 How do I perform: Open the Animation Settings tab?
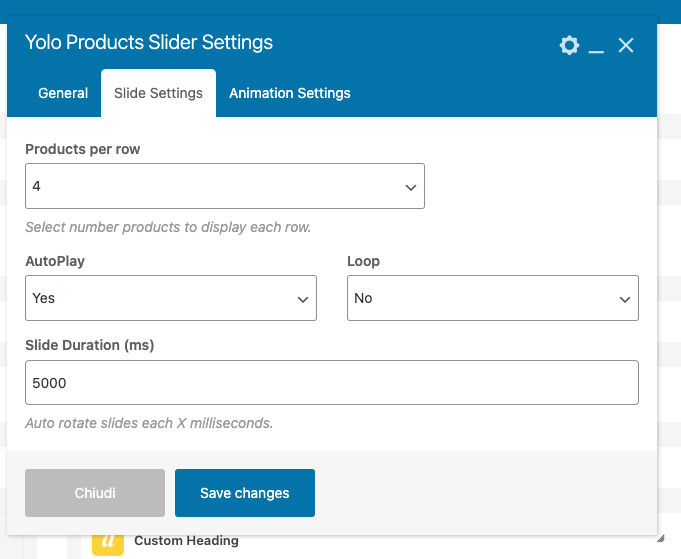290,93
